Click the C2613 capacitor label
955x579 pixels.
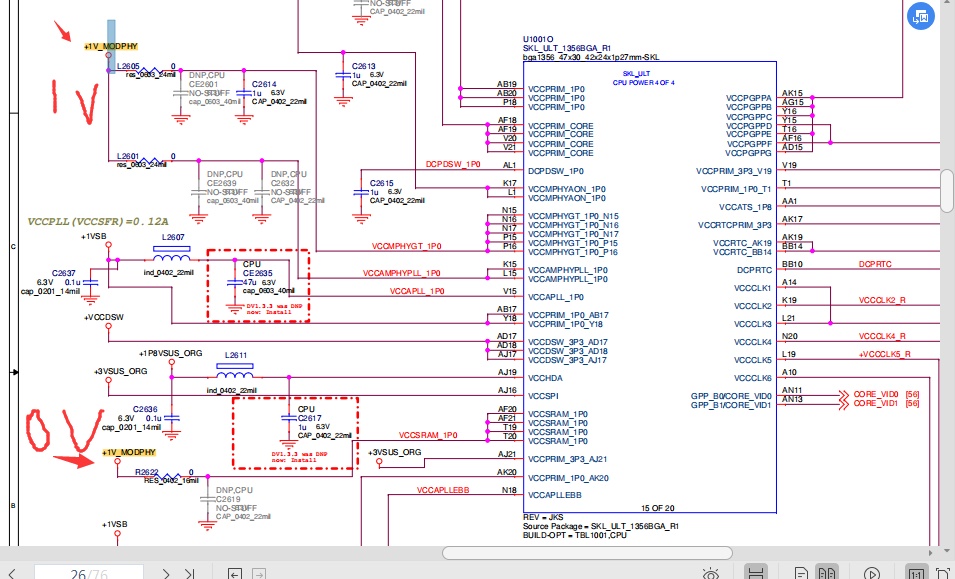click(x=364, y=66)
